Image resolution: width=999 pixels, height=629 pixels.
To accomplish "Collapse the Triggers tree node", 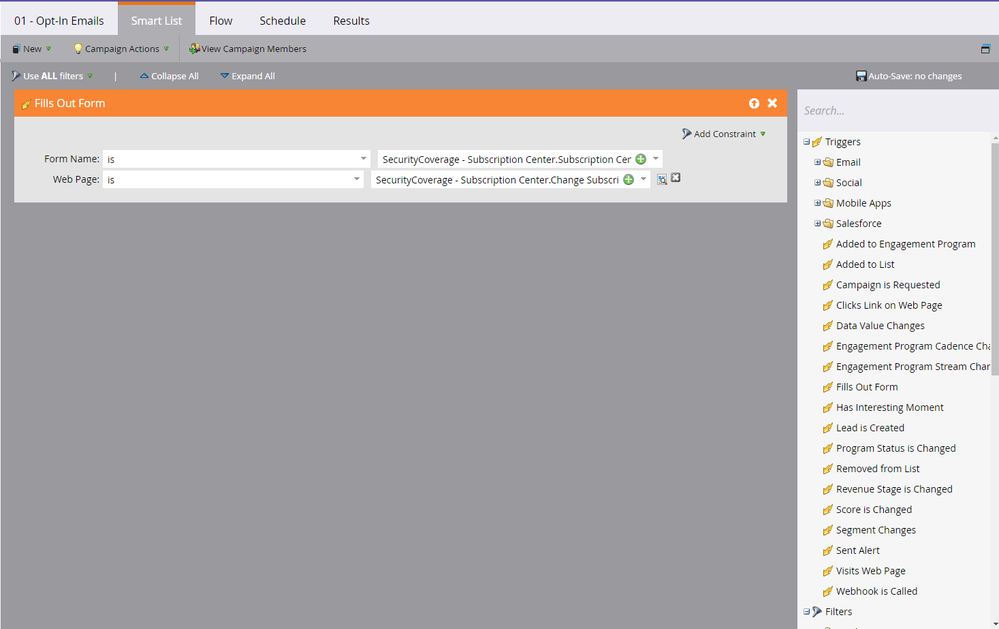I will pyautogui.click(x=806, y=142).
